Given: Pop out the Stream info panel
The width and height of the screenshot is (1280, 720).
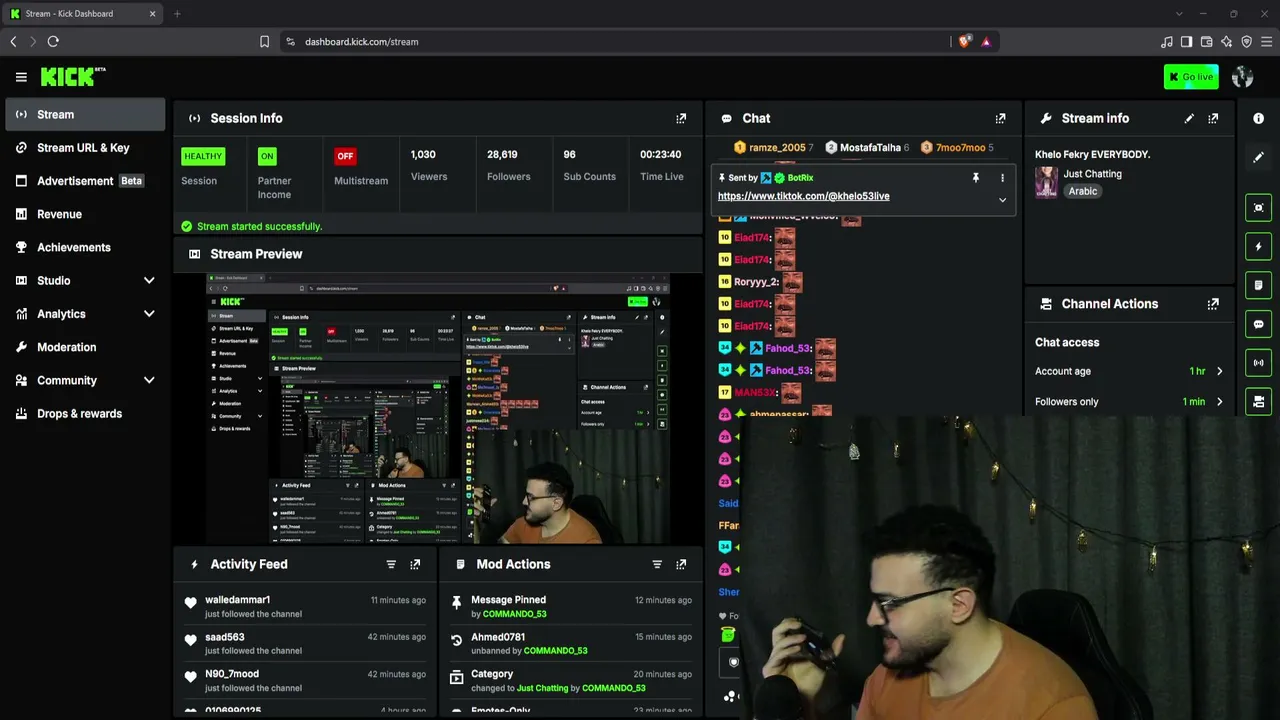Looking at the screenshot, I should [1213, 118].
